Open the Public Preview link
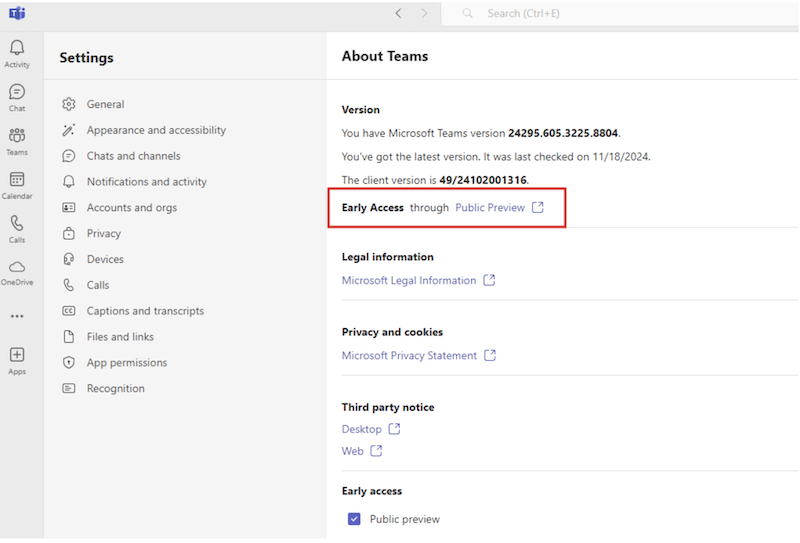The height and width of the screenshot is (543, 800). tap(490, 208)
